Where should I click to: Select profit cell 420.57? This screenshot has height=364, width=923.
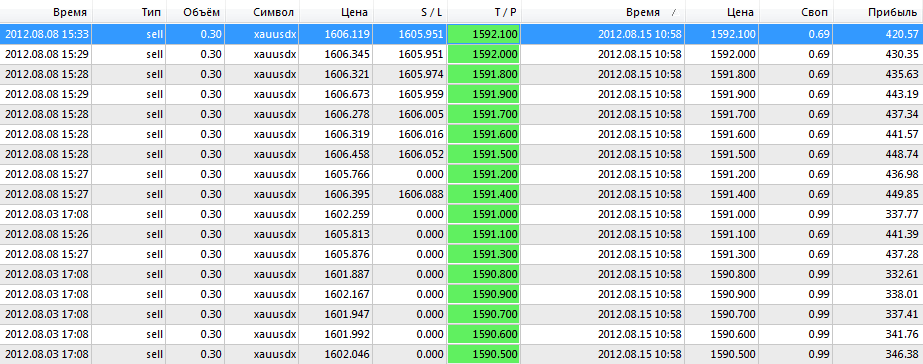click(x=878, y=34)
